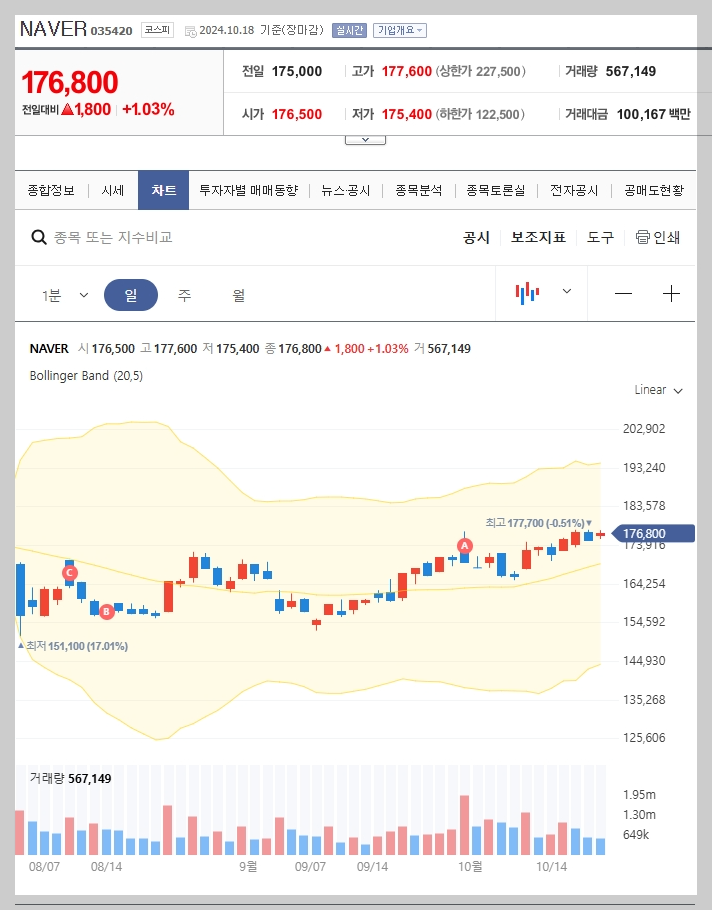Select the 일 (daily) chart view

pyautogui.click(x=131, y=293)
